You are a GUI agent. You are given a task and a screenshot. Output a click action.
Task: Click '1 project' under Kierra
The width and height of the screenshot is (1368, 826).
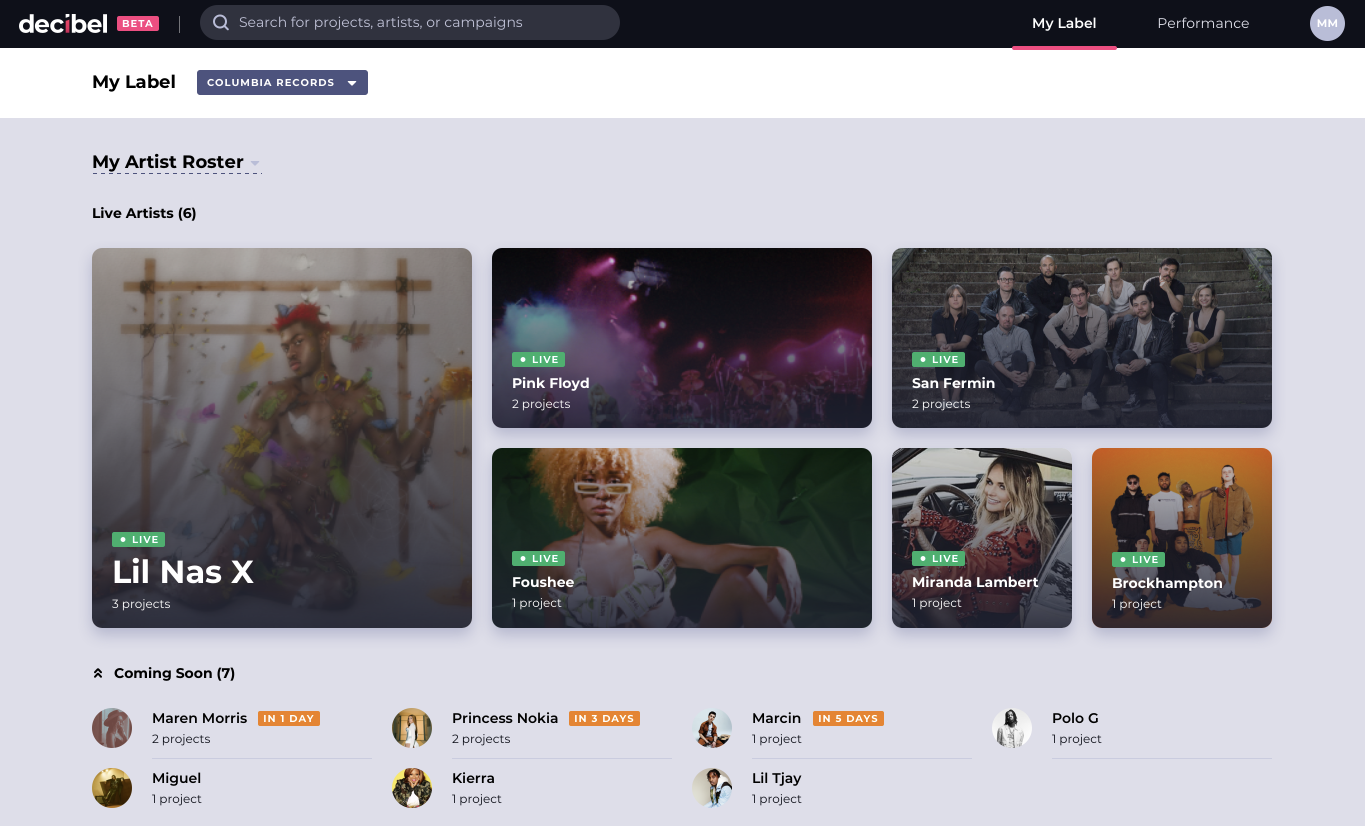tap(477, 799)
